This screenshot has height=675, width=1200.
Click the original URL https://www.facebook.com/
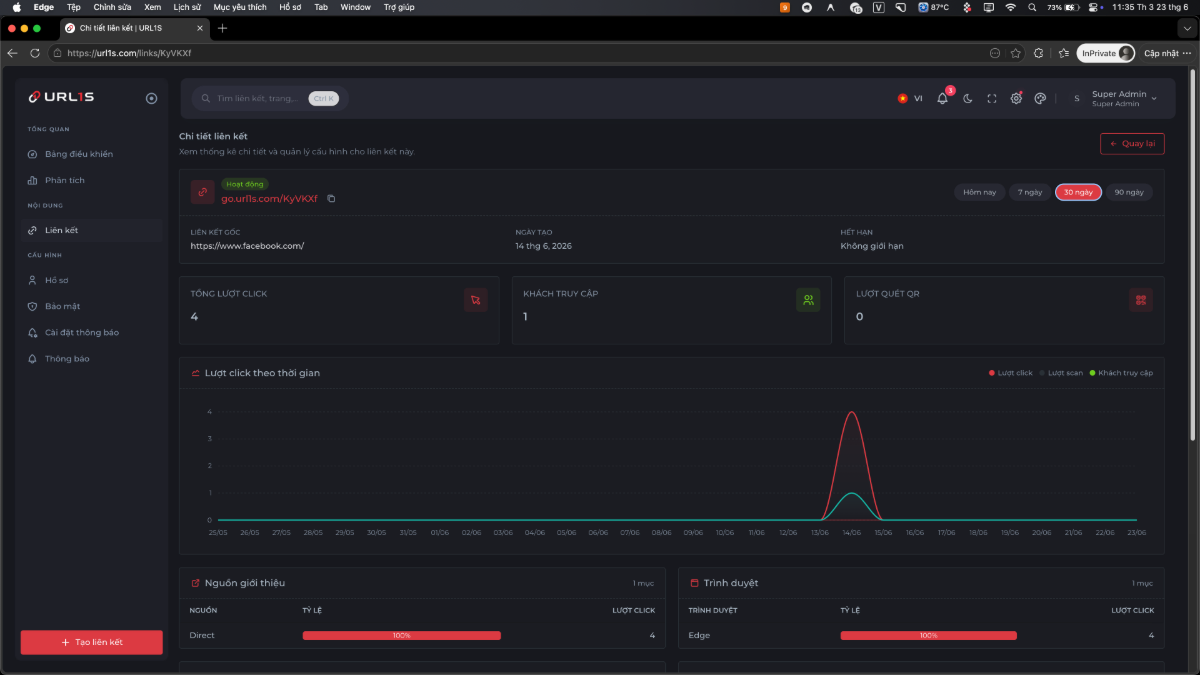(x=247, y=246)
